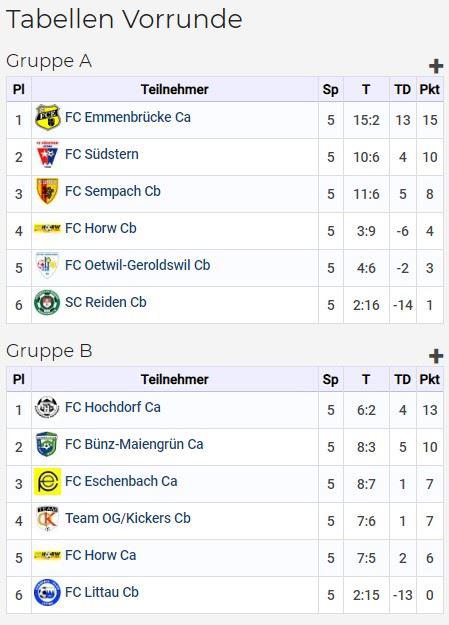Screen dimensions: 449x625
Task: Click the FC Bünz-Maiengrün Ca crest
Action: coord(47,444)
